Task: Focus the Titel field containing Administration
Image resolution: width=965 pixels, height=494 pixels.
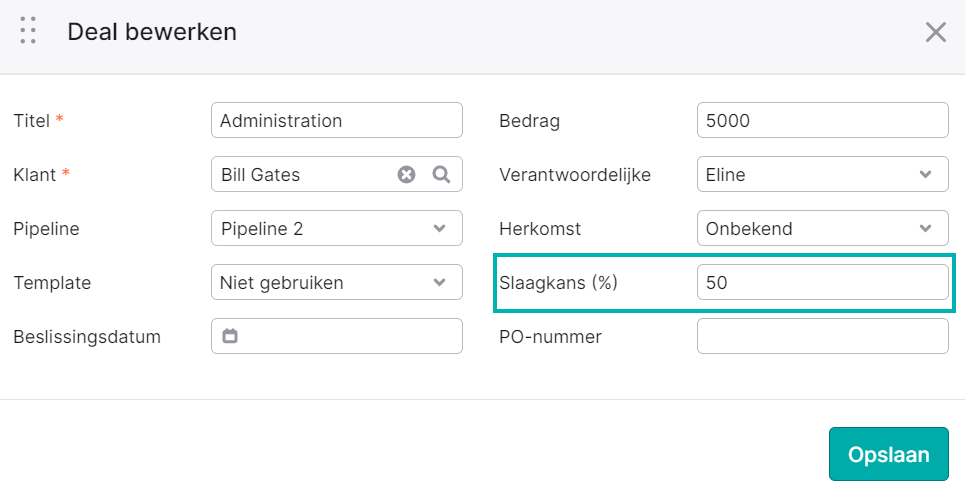Action: tap(337, 120)
